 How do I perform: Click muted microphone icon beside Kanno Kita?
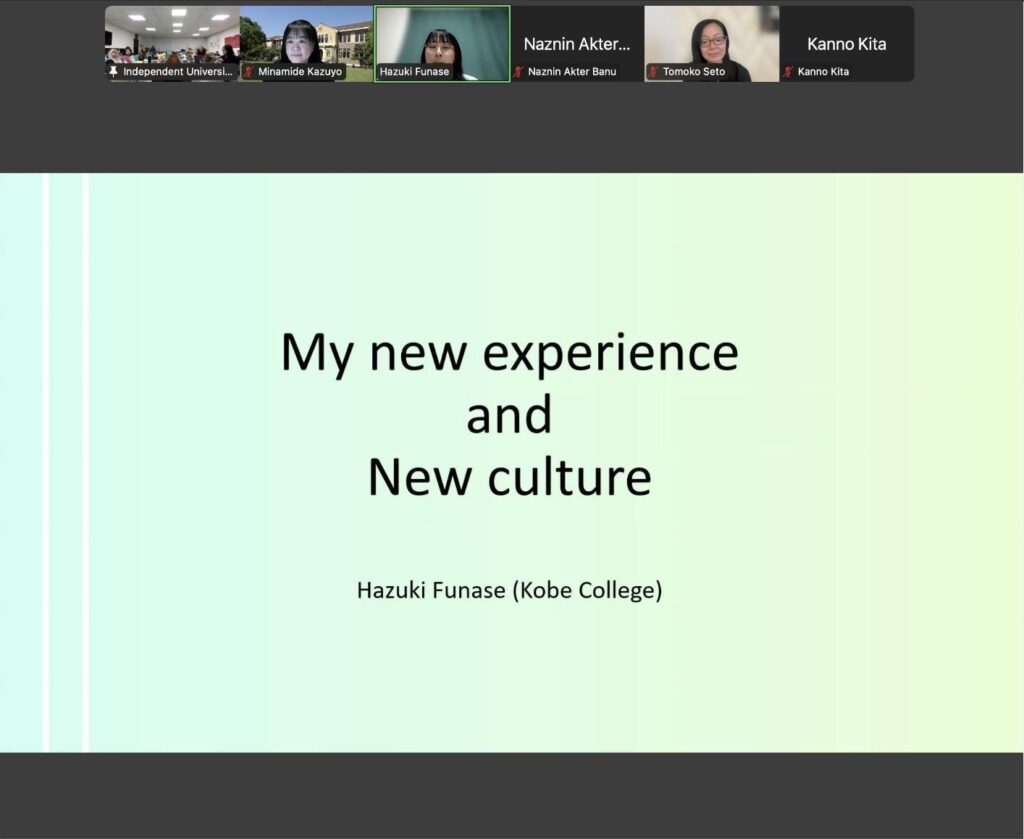[788, 71]
